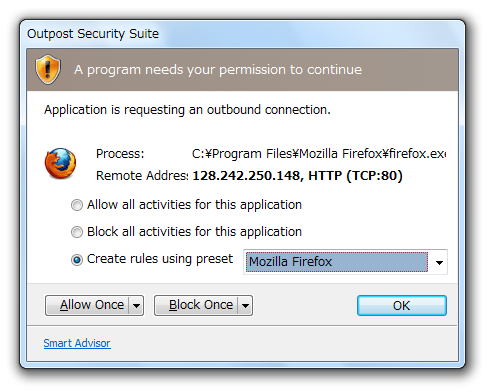Click the outbound connection request message
The width and height of the screenshot is (488, 392).
pyautogui.click(x=187, y=110)
